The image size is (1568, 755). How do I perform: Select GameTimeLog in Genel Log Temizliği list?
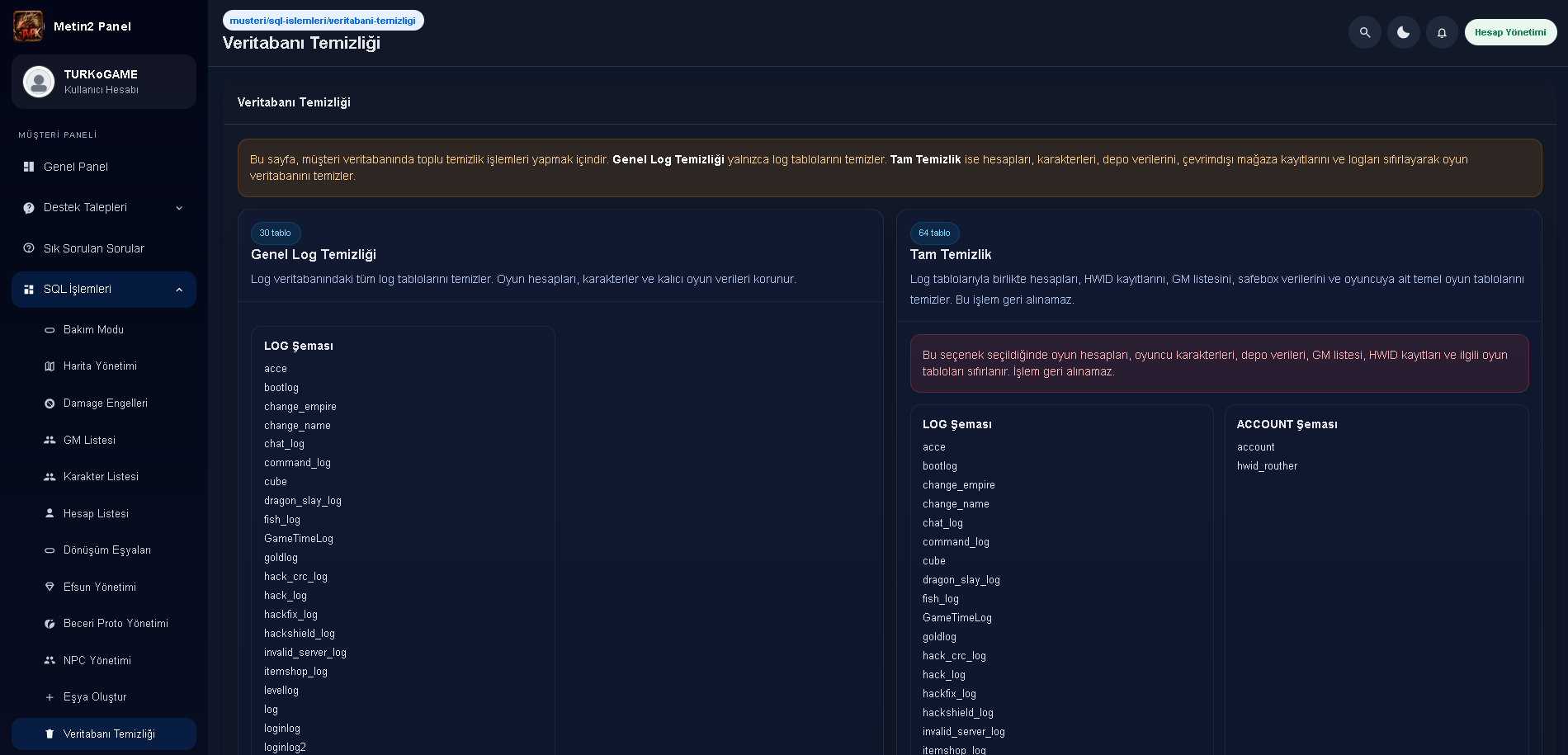299,539
